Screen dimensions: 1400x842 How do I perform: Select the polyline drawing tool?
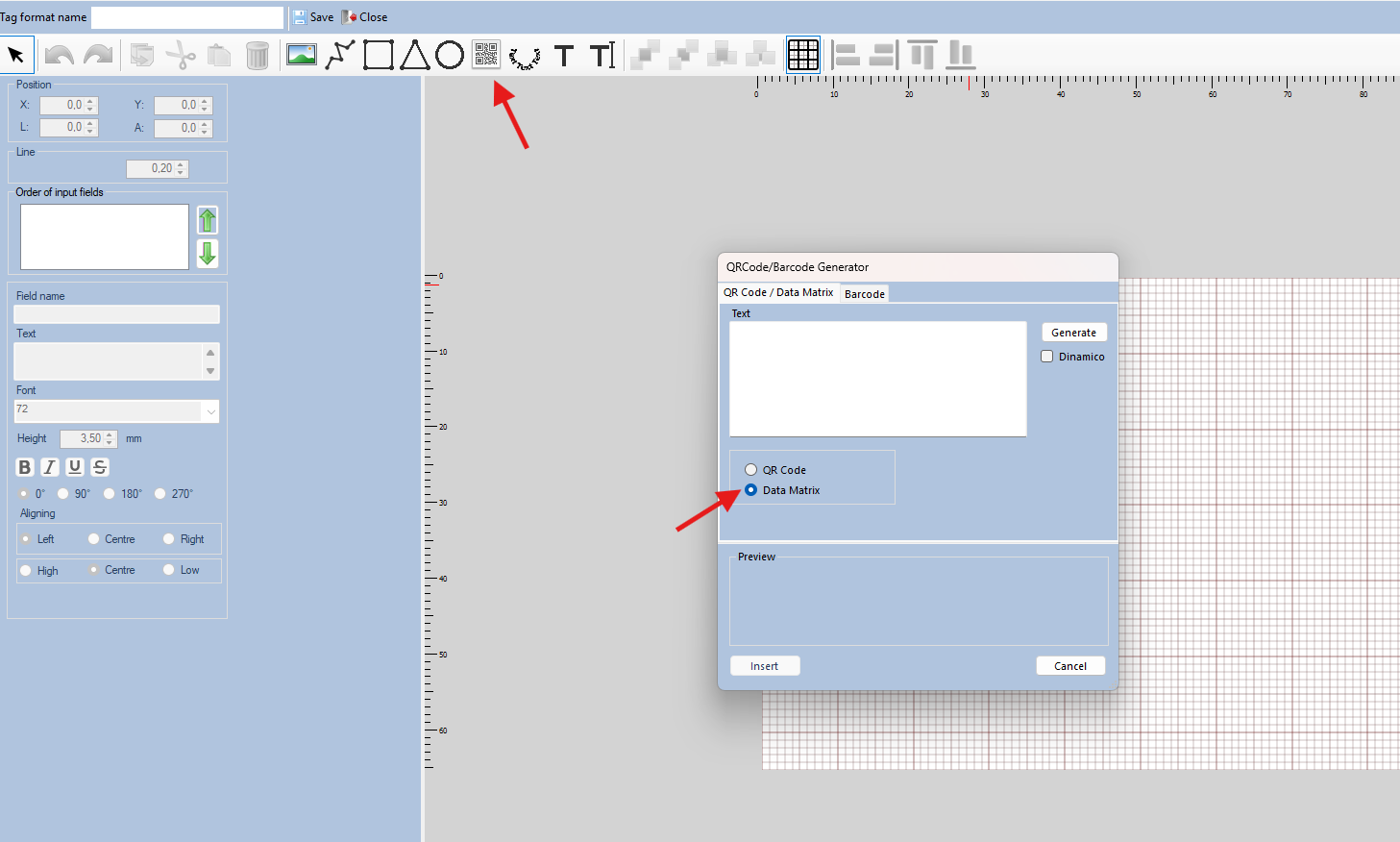tap(340, 55)
